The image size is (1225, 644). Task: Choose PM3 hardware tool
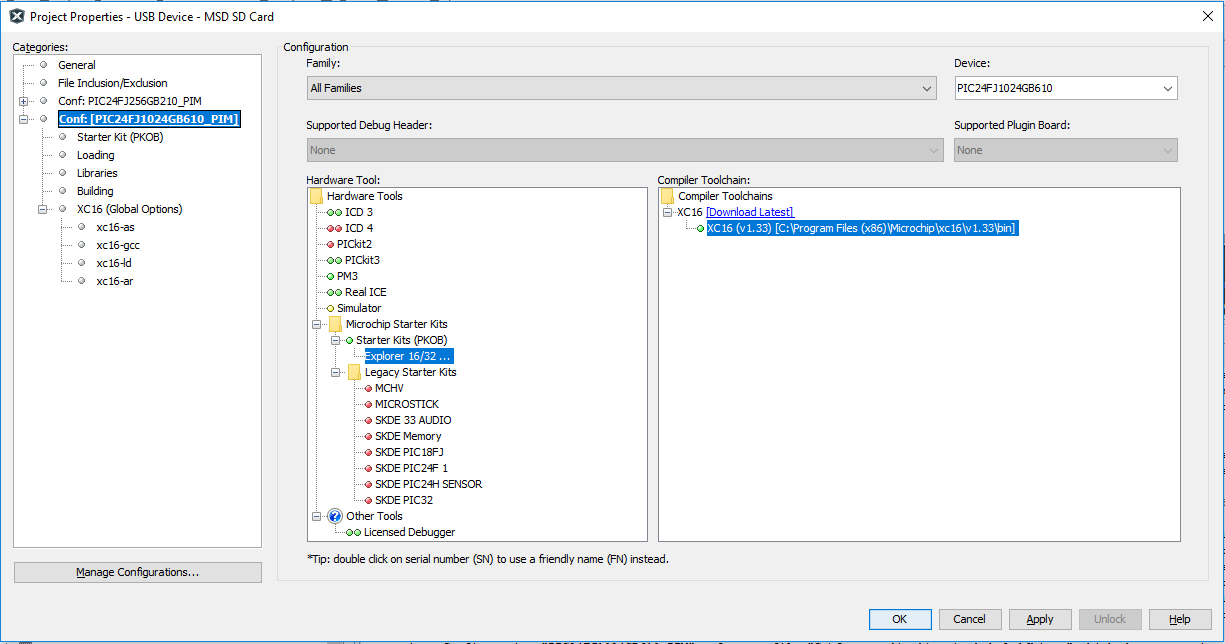347,276
